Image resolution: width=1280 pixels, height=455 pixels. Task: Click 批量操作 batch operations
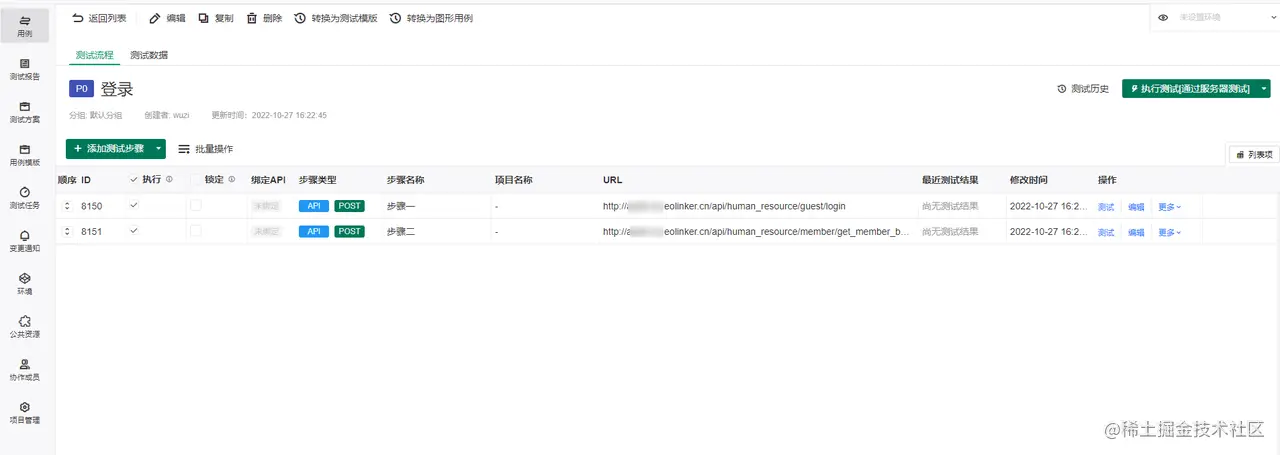(206, 148)
